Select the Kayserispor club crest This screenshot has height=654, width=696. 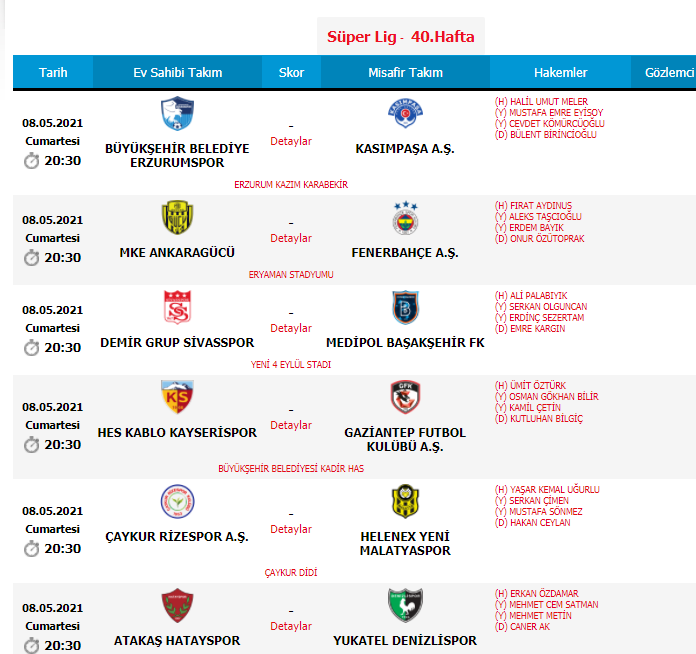pos(177,398)
